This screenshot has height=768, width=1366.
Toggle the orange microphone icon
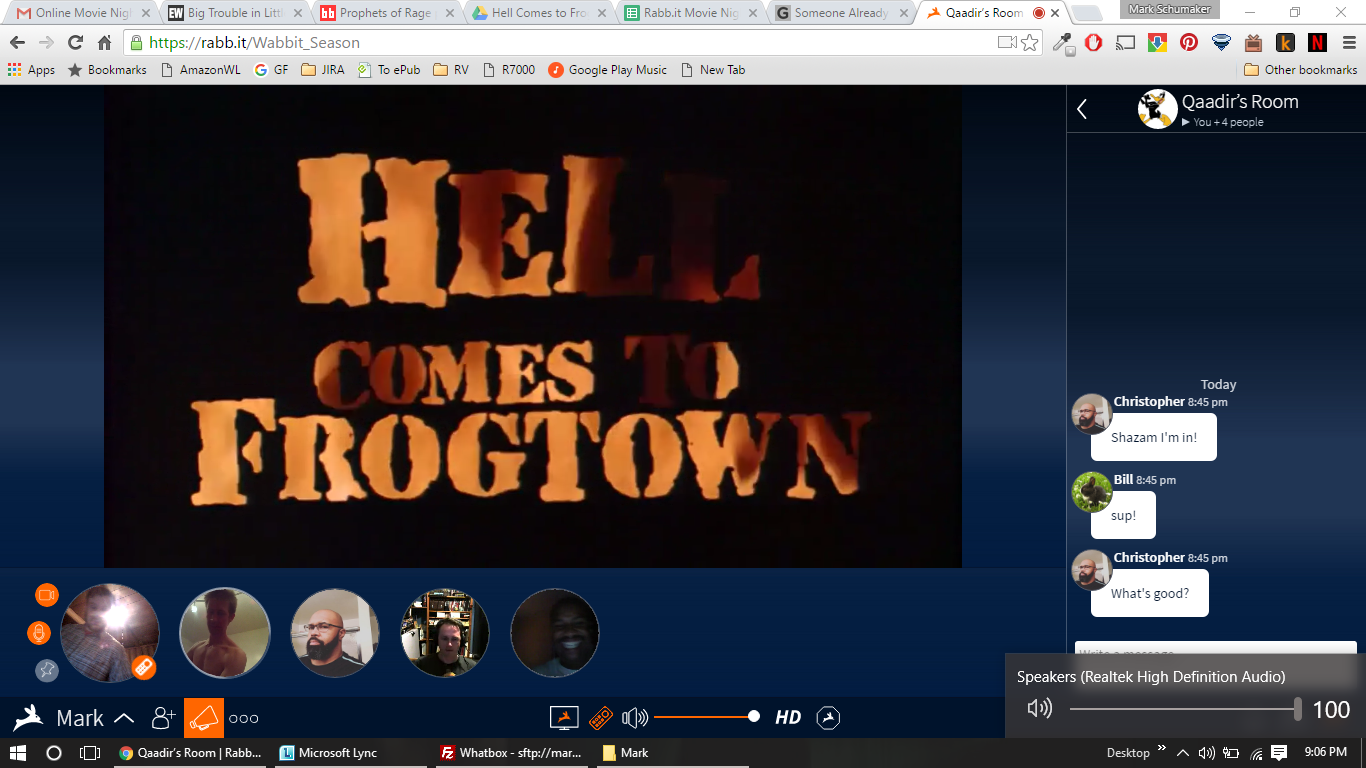(x=39, y=633)
